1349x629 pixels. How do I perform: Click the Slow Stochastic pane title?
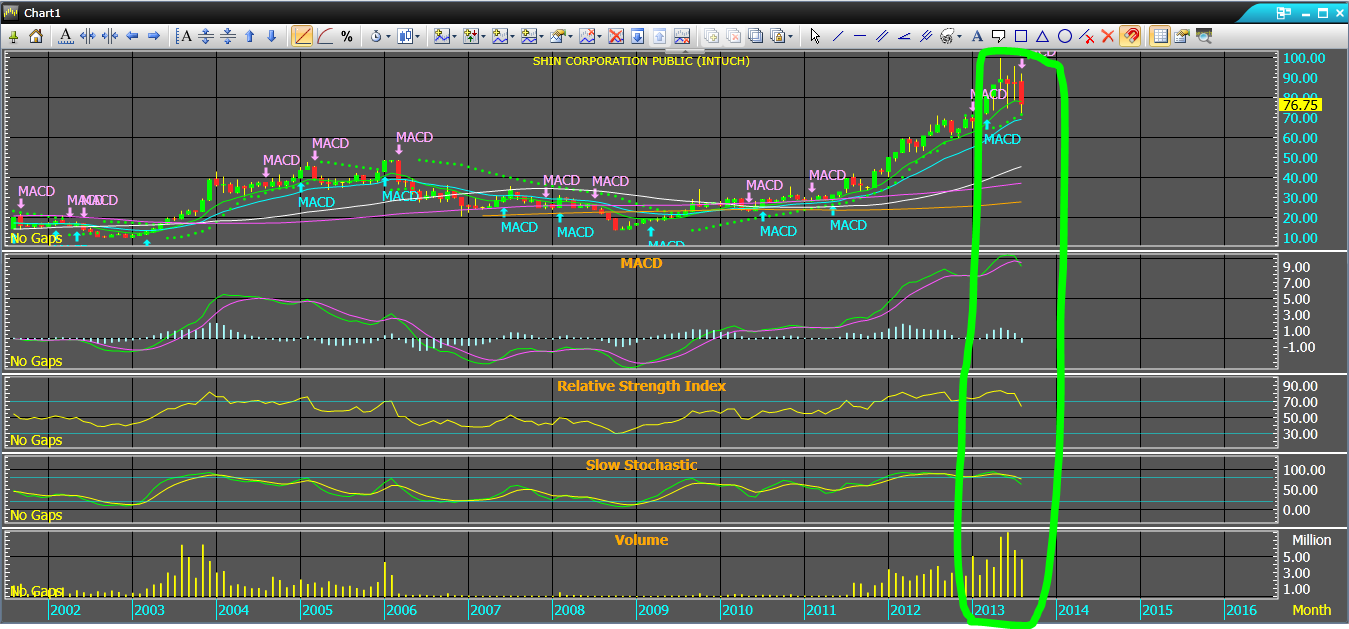641,465
